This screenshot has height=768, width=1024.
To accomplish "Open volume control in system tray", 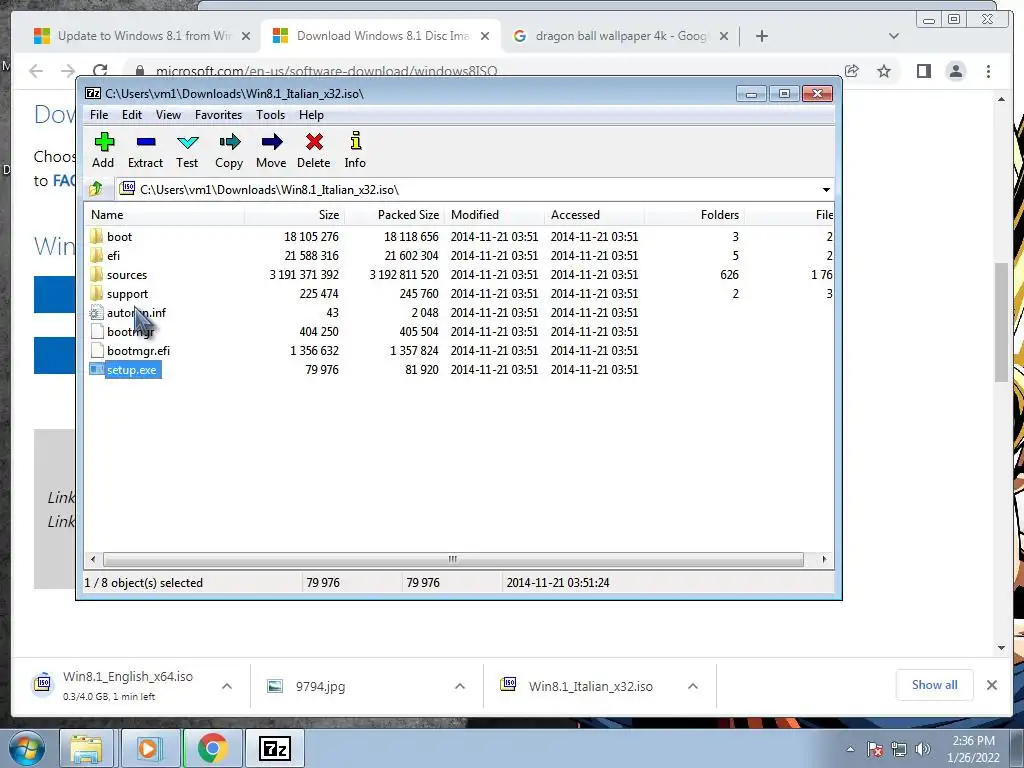I will pos(923,749).
